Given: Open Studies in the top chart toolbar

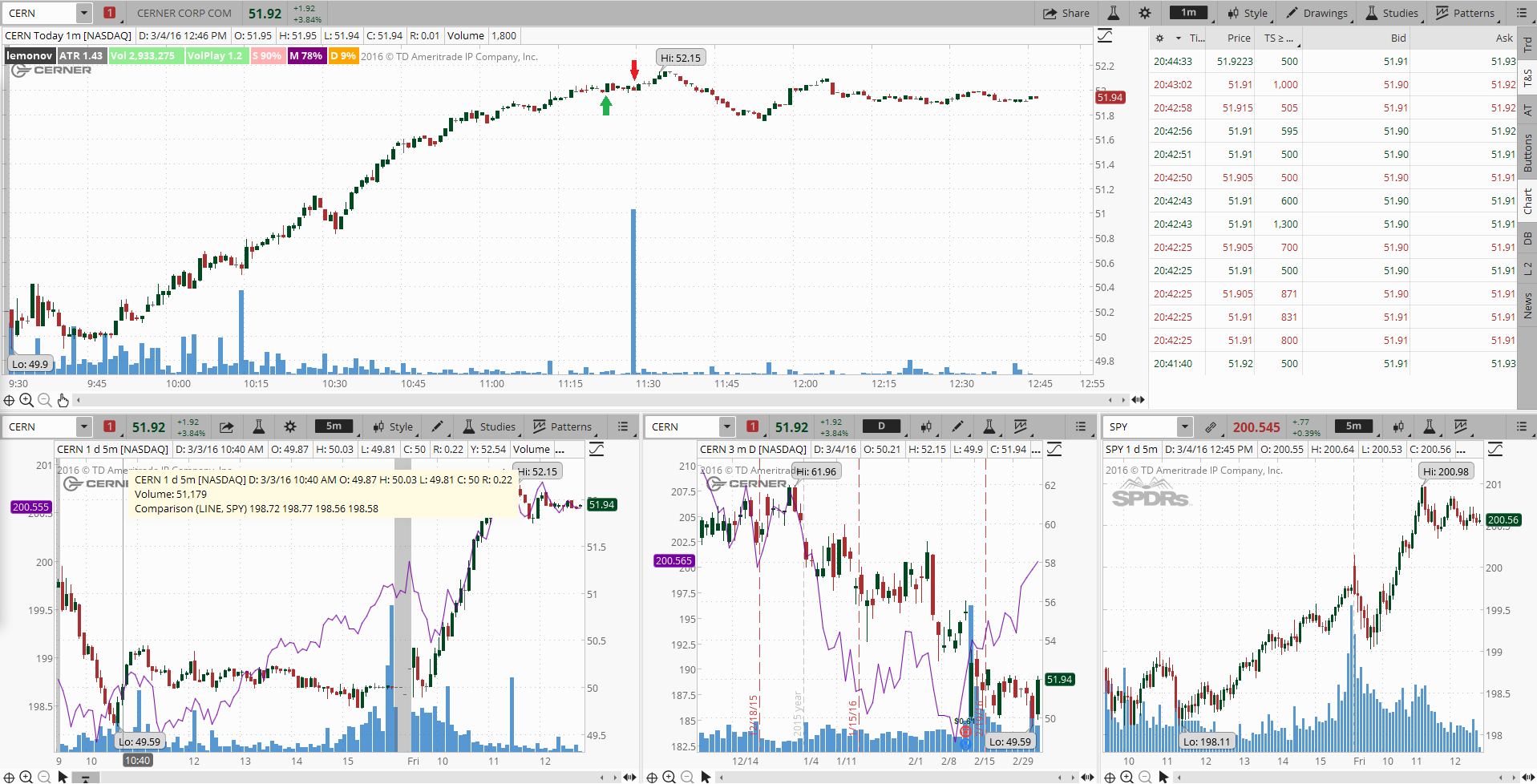Looking at the screenshot, I should pyautogui.click(x=1392, y=13).
